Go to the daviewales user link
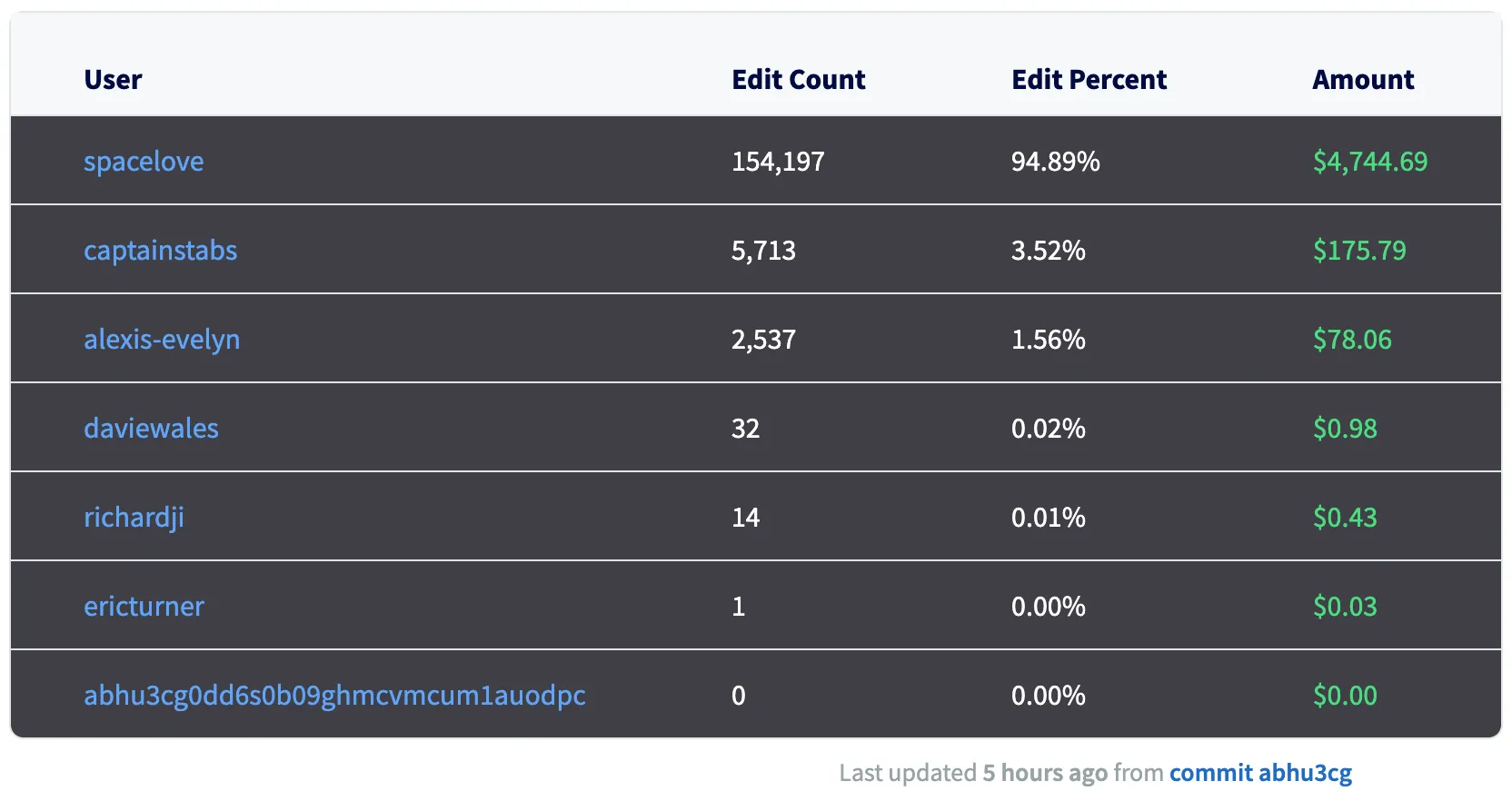This screenshot has height=801, width=1512. click(x=151, y=429)
